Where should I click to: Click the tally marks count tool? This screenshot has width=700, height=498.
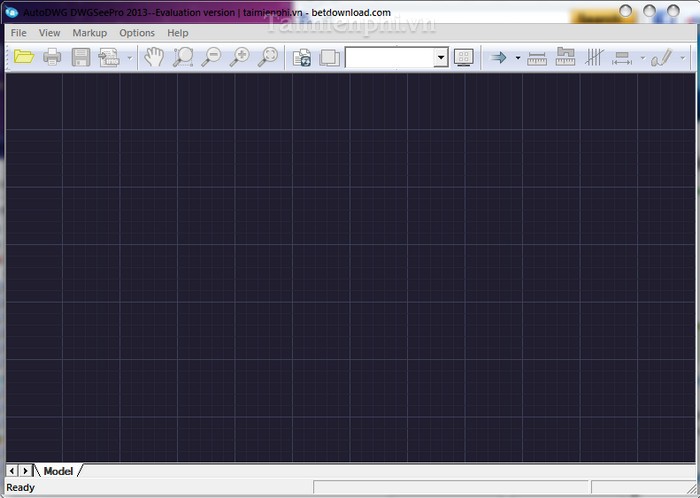pyautogui.click(x=594, y=57)
